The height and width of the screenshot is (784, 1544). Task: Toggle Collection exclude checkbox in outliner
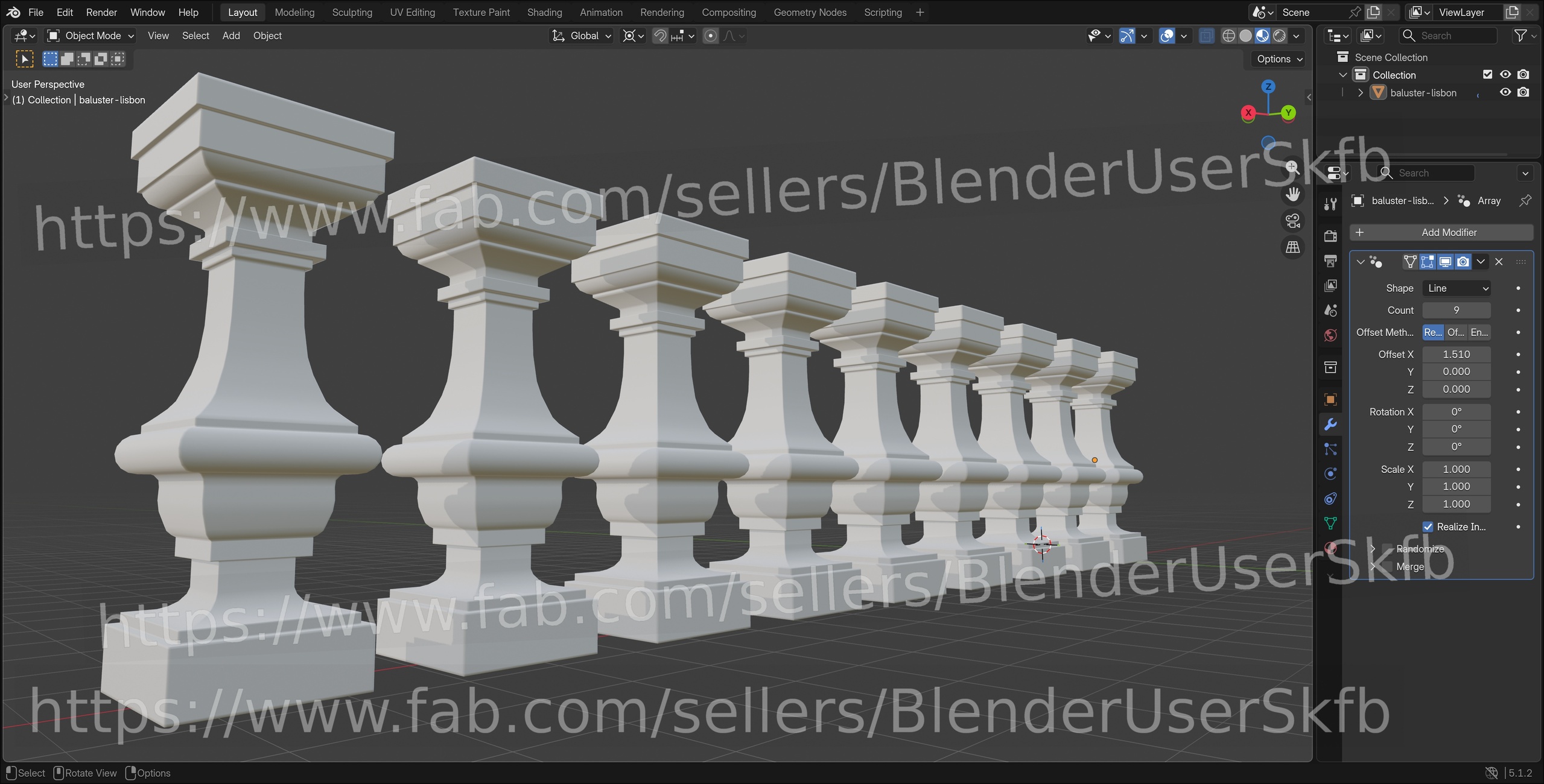click(x=1487, y=75)
